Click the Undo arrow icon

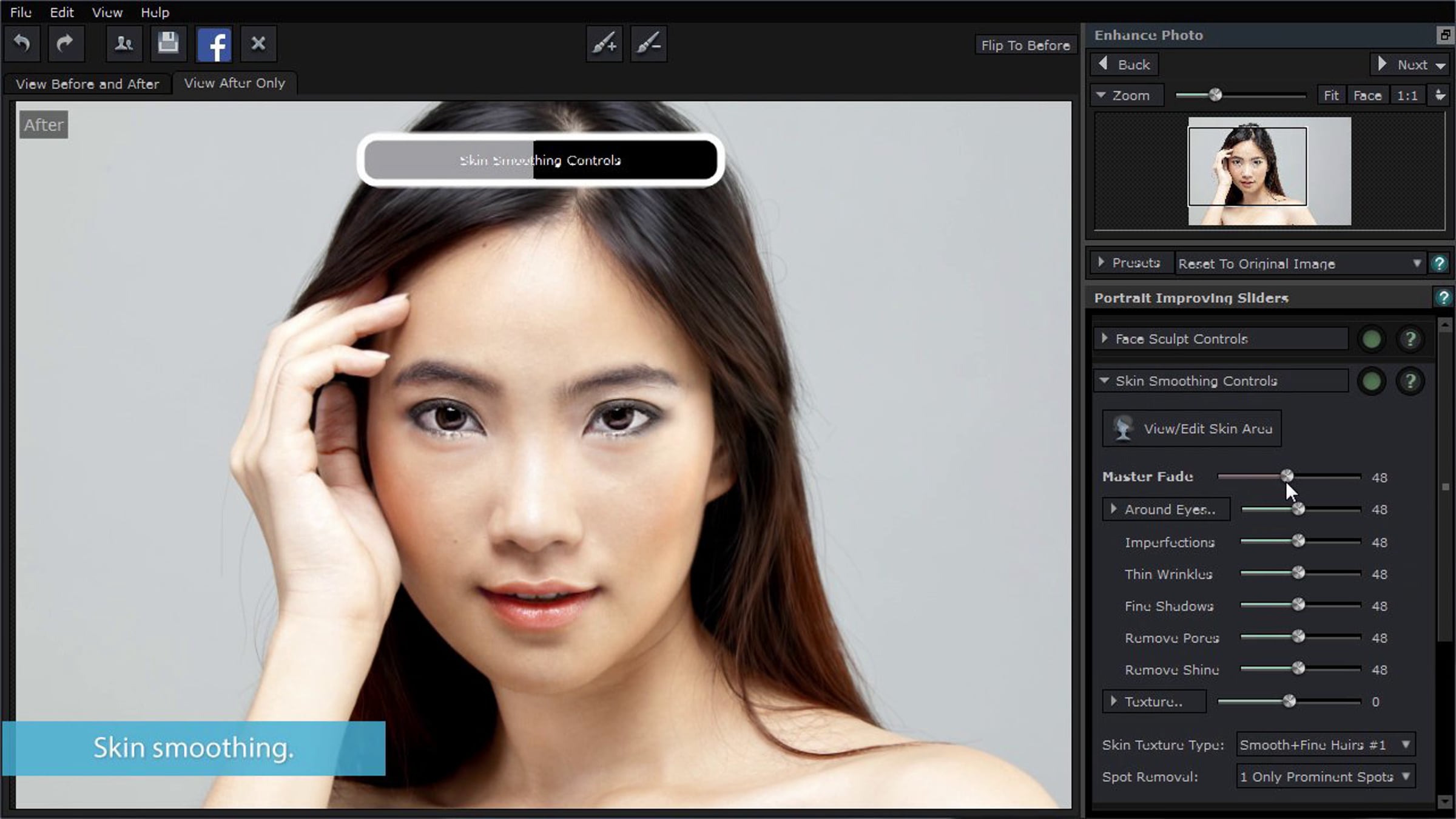pyautogui.click(x=22, y=44)
